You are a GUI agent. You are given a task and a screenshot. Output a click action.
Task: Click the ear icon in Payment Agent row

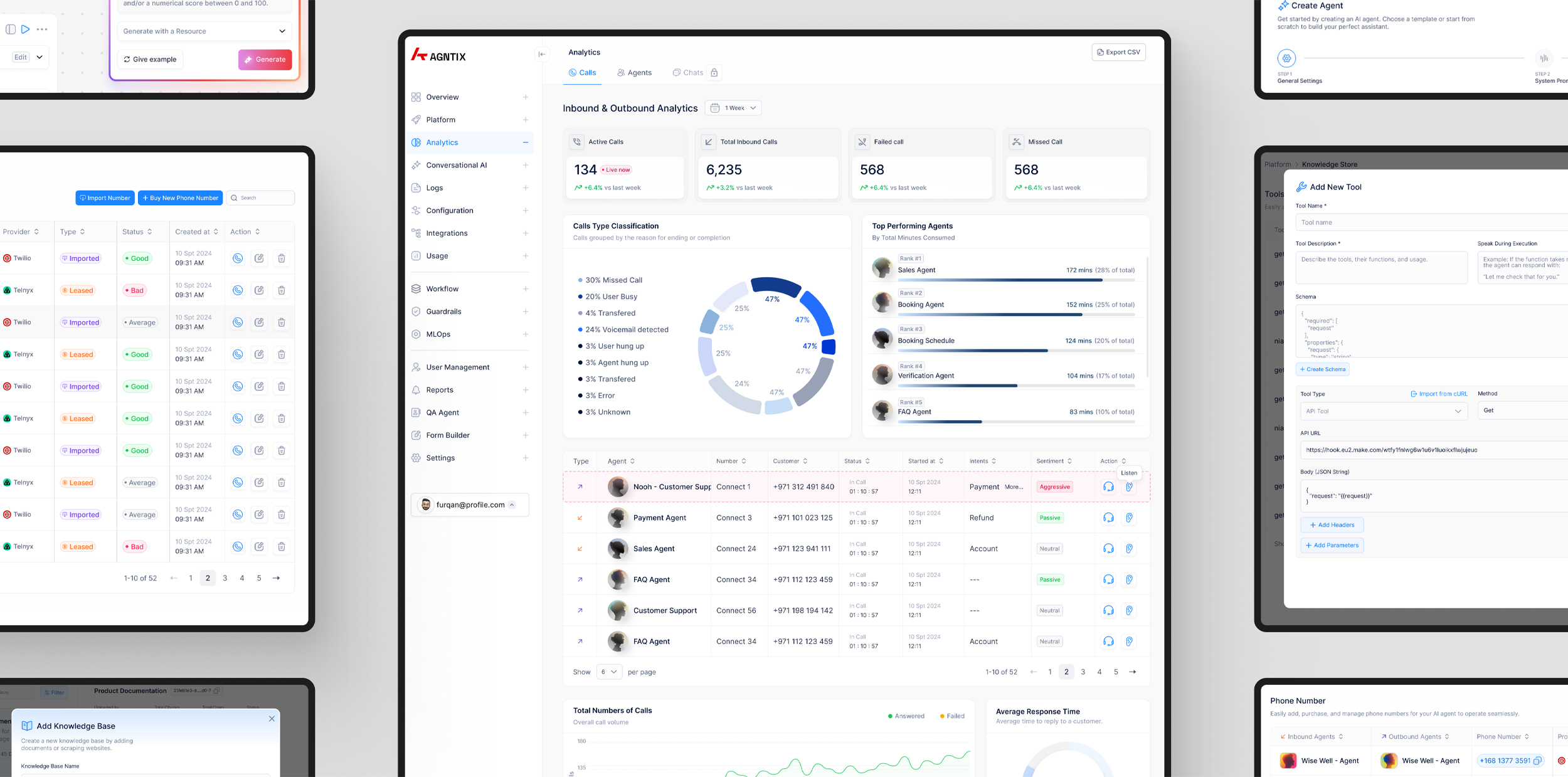pos(1129,518)
